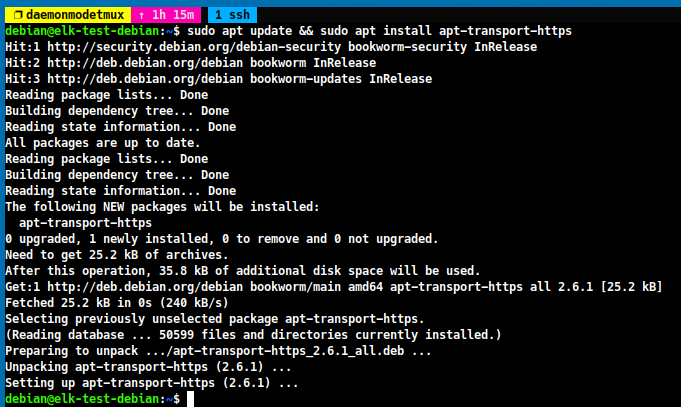Viewport: 681px width, 407px height.
Task: Click the uptime arrow icon in status bar
Action: 141,16
